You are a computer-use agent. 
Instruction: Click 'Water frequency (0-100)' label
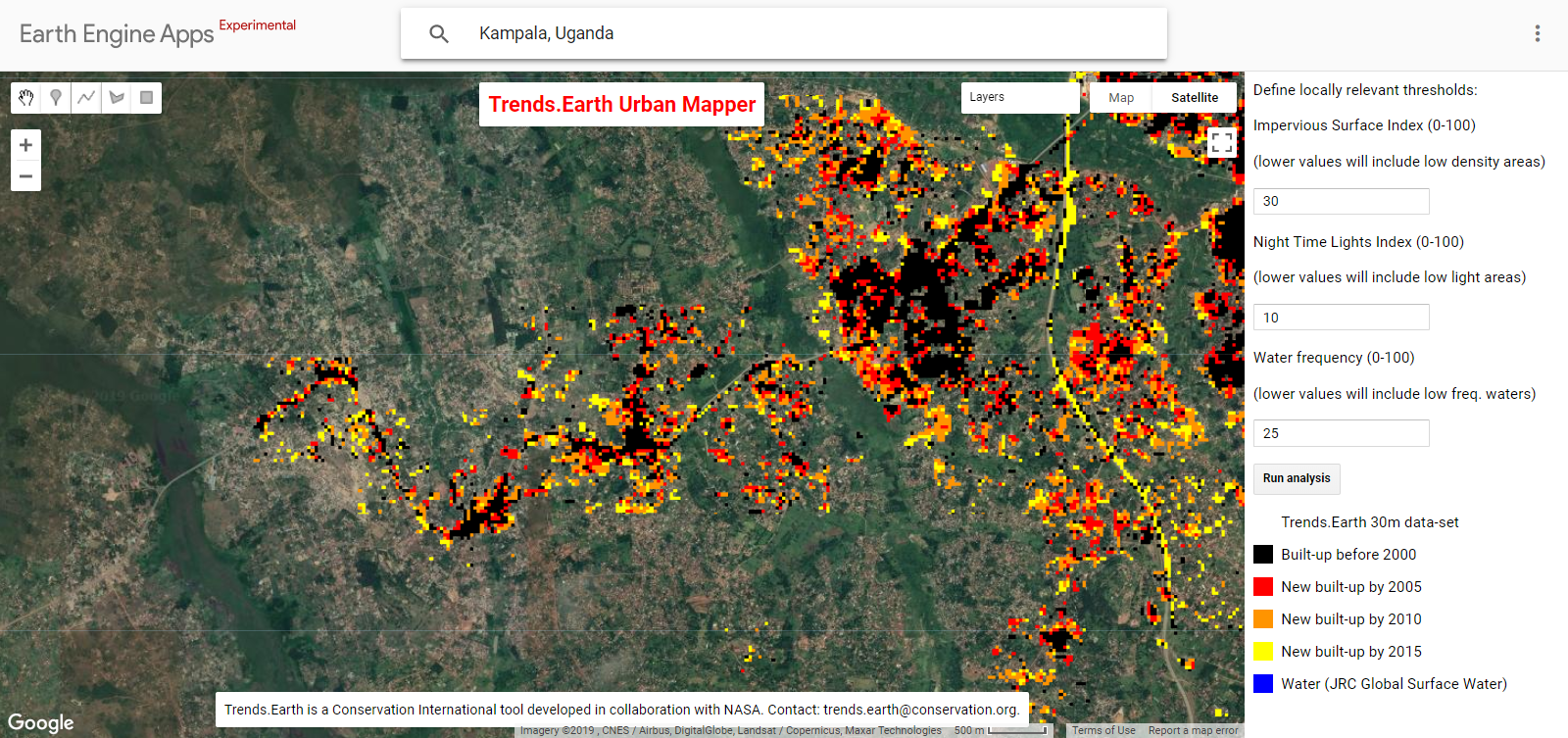click(x=1334, y=358)
